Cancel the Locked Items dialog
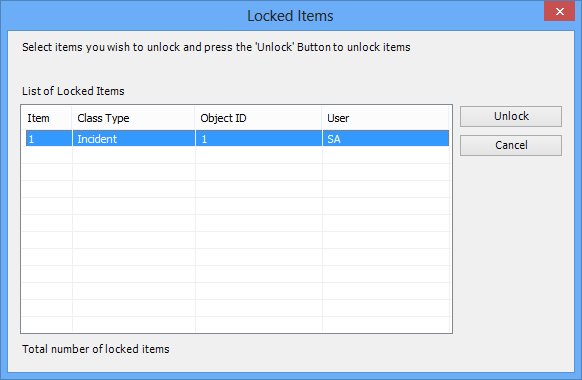The image size is (582, 380). [x=511, y=145]
